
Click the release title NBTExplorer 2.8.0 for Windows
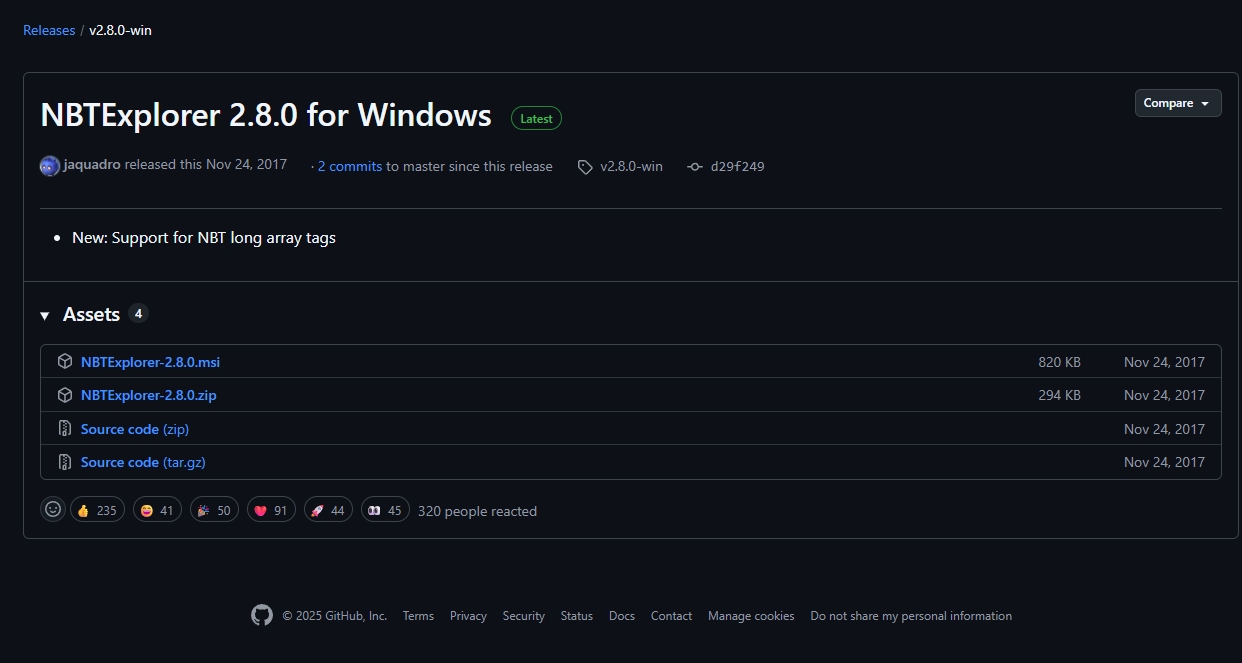(266, 115)
